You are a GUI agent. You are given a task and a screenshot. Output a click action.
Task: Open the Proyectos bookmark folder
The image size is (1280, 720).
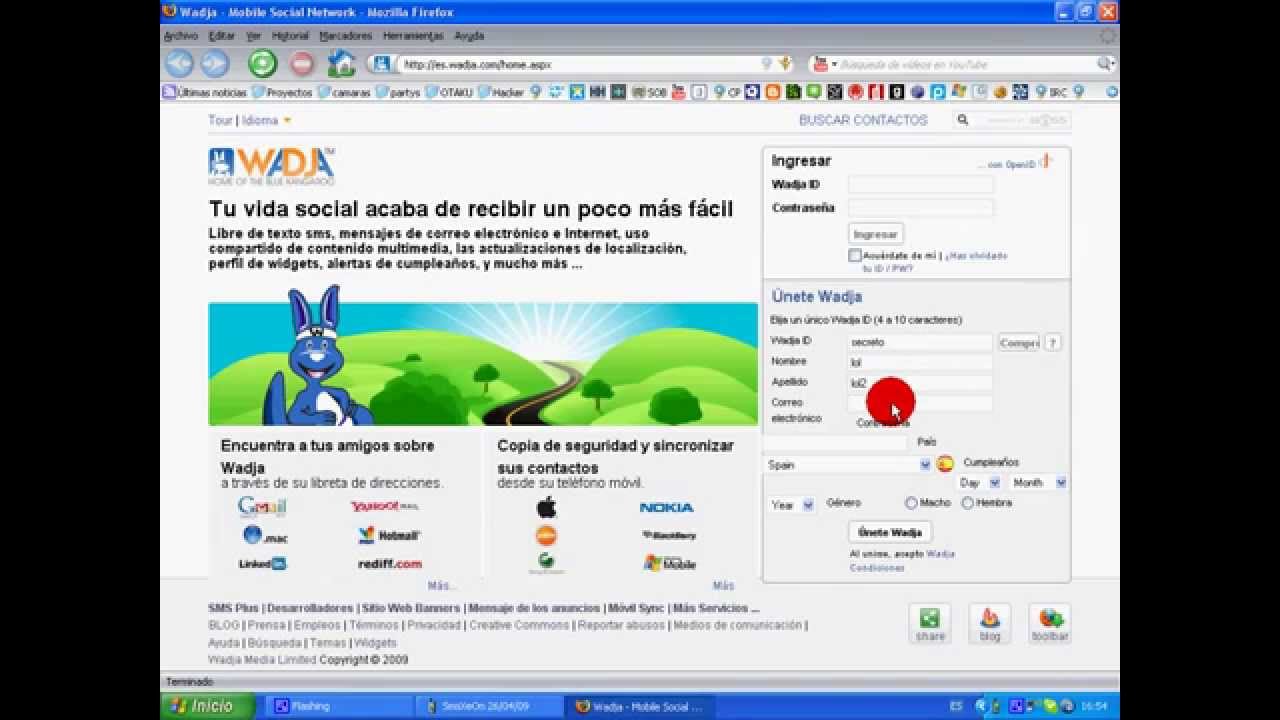pyautogui.click(x=282, y=92)
